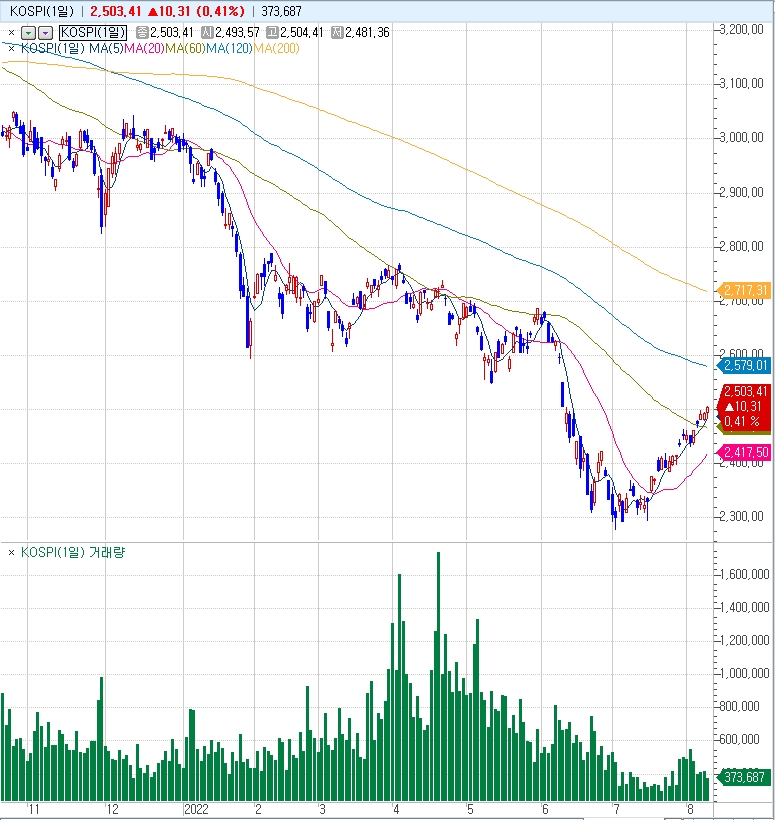The image size is (775, 820).
Task: Click the pink 2,417.50 MA20 price tag
Action: coord(743,452)
